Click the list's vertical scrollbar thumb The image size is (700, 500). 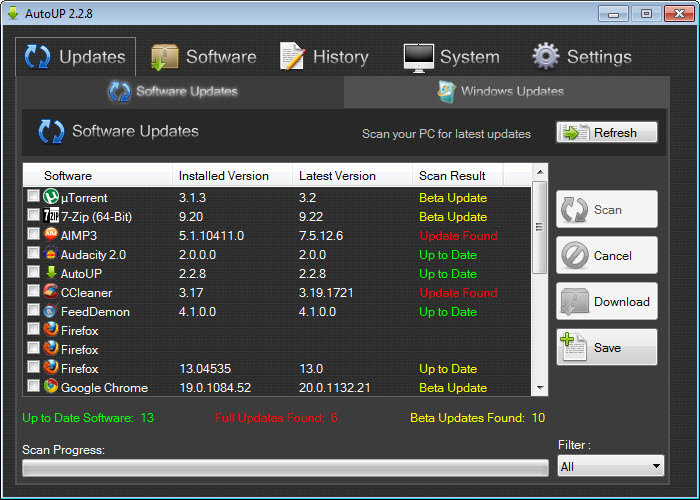coord(539,227)
